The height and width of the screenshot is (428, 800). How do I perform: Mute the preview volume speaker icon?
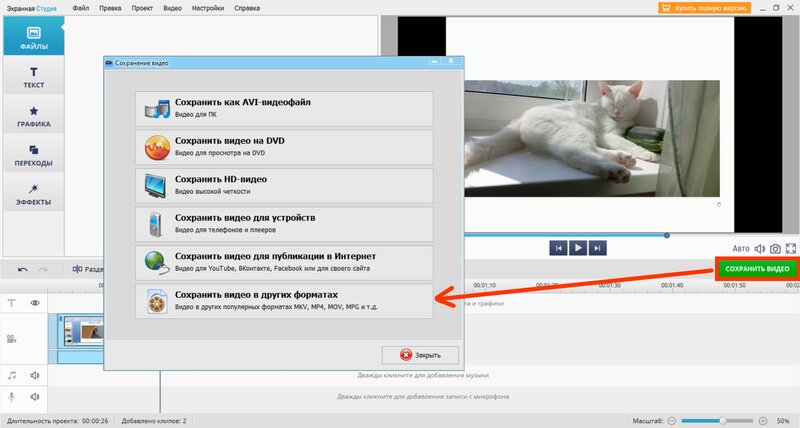760,248
